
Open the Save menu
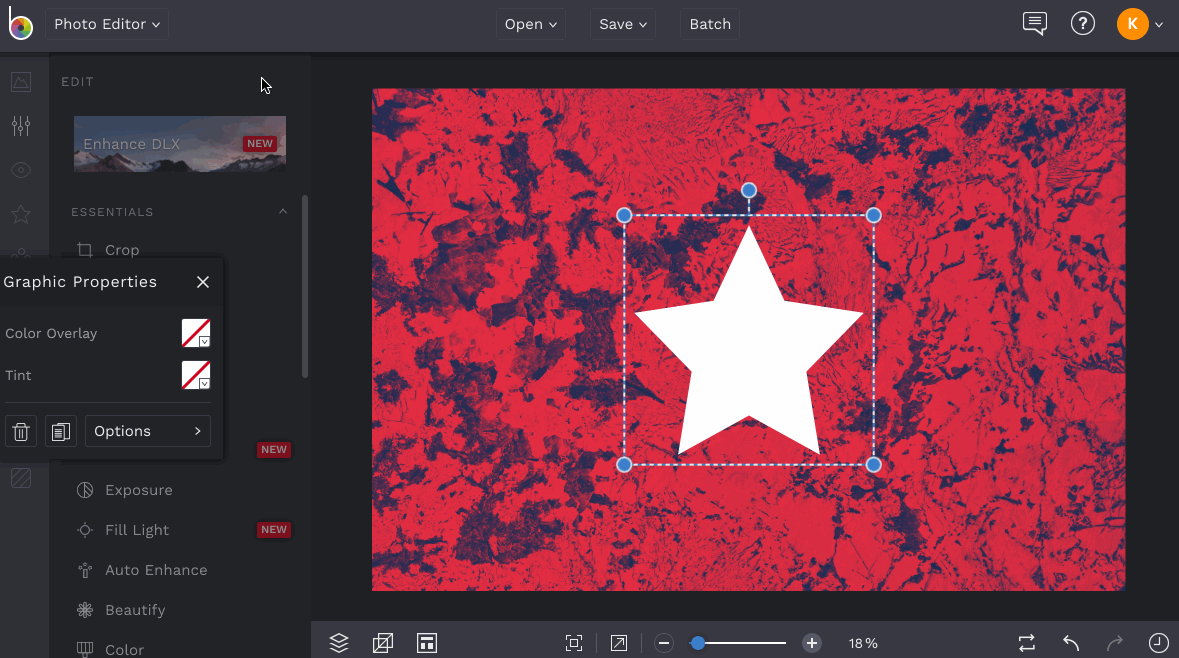(x=623, y=24)
